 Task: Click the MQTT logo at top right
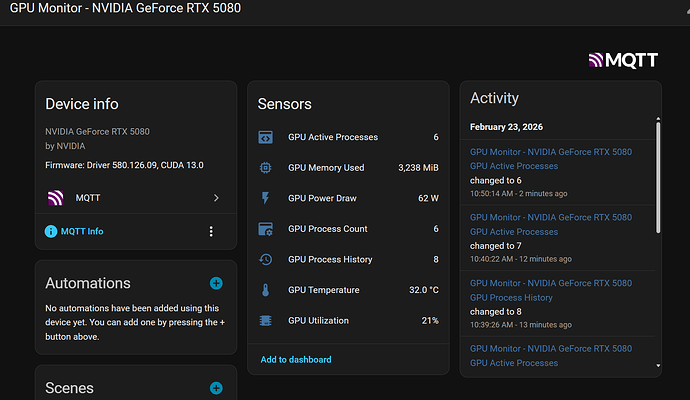coord(623,60)
